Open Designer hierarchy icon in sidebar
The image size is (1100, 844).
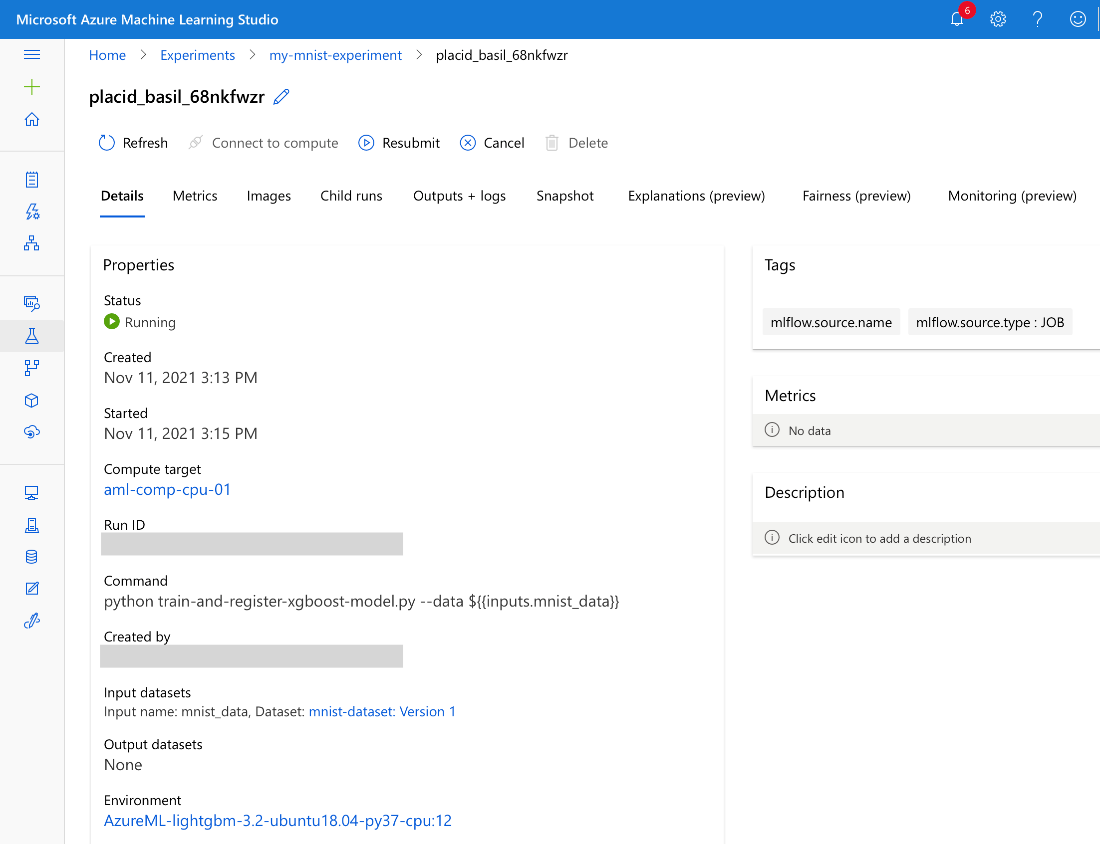[32, 243]
